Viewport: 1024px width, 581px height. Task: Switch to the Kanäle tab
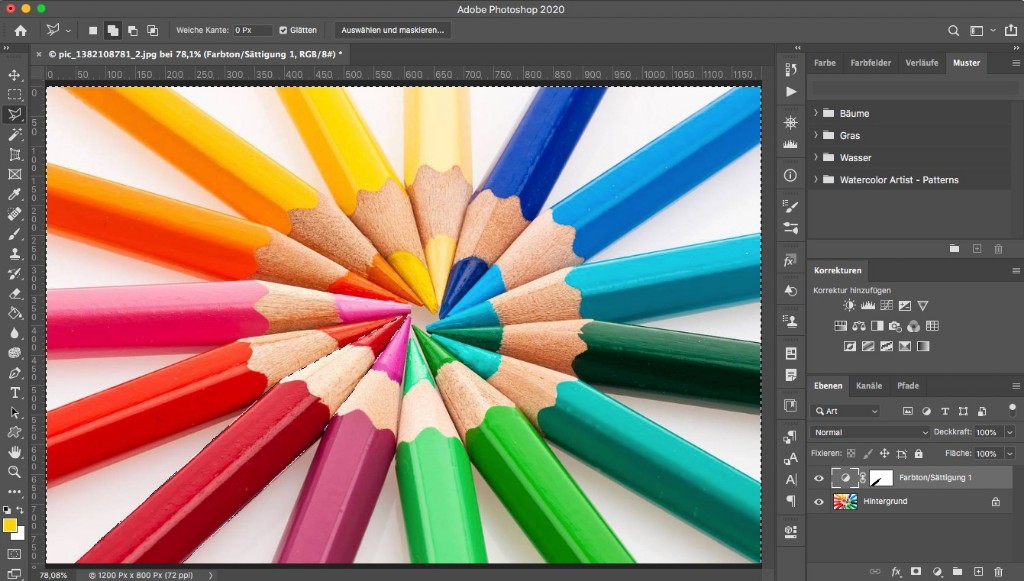click(869, 385)
